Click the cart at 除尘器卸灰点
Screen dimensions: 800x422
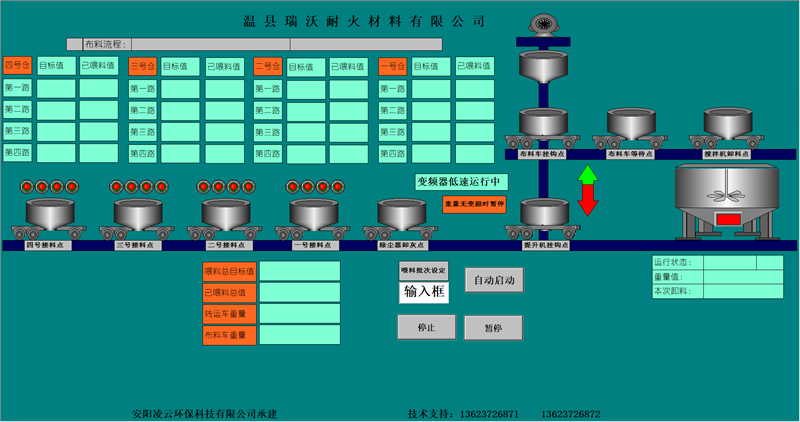[x=401, y=217]
